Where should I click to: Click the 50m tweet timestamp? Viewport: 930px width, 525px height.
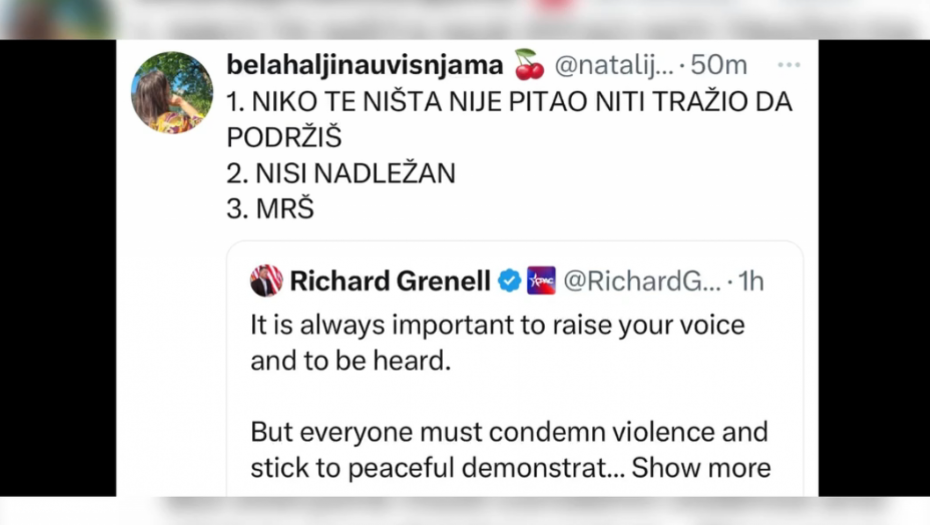(x=719, y=66)
